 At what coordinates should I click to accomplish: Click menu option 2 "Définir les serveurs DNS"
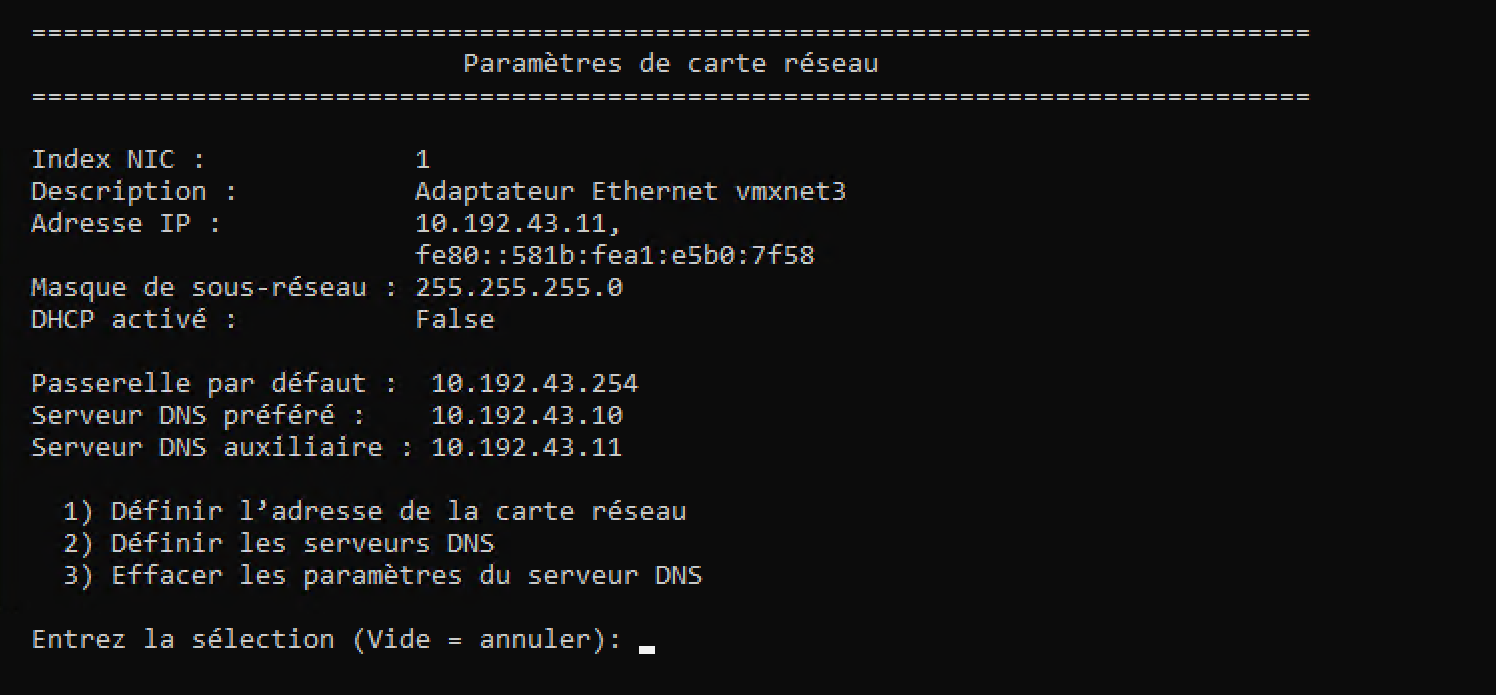coord(279,544)
